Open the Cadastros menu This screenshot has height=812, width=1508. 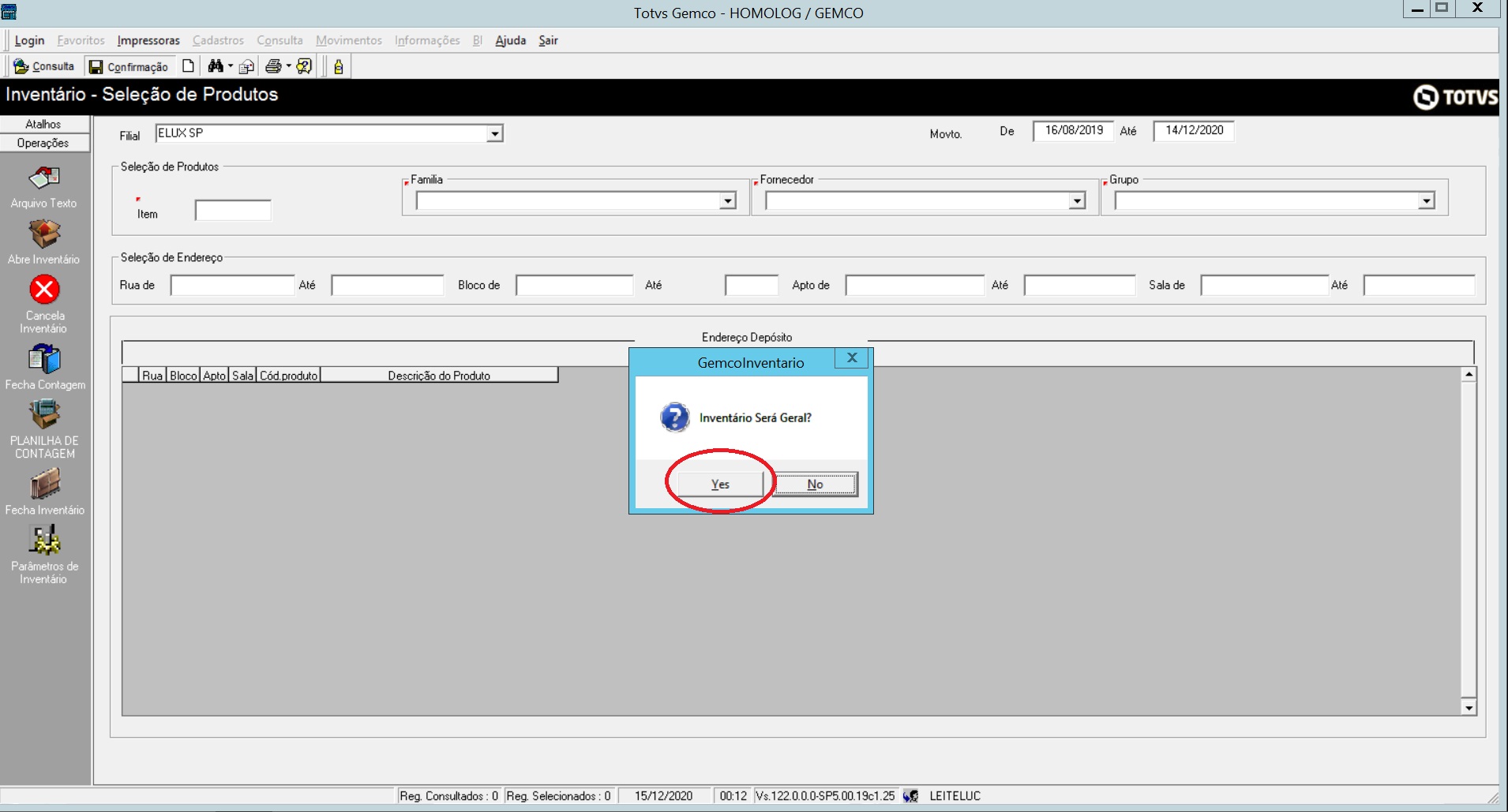[x=218, y=40]
